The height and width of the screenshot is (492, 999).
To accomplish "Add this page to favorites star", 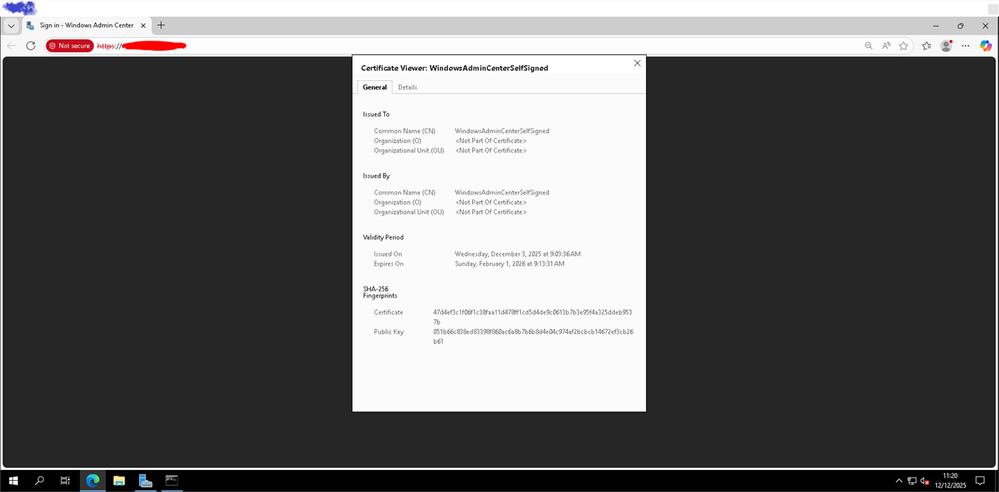I will (903, 46).
